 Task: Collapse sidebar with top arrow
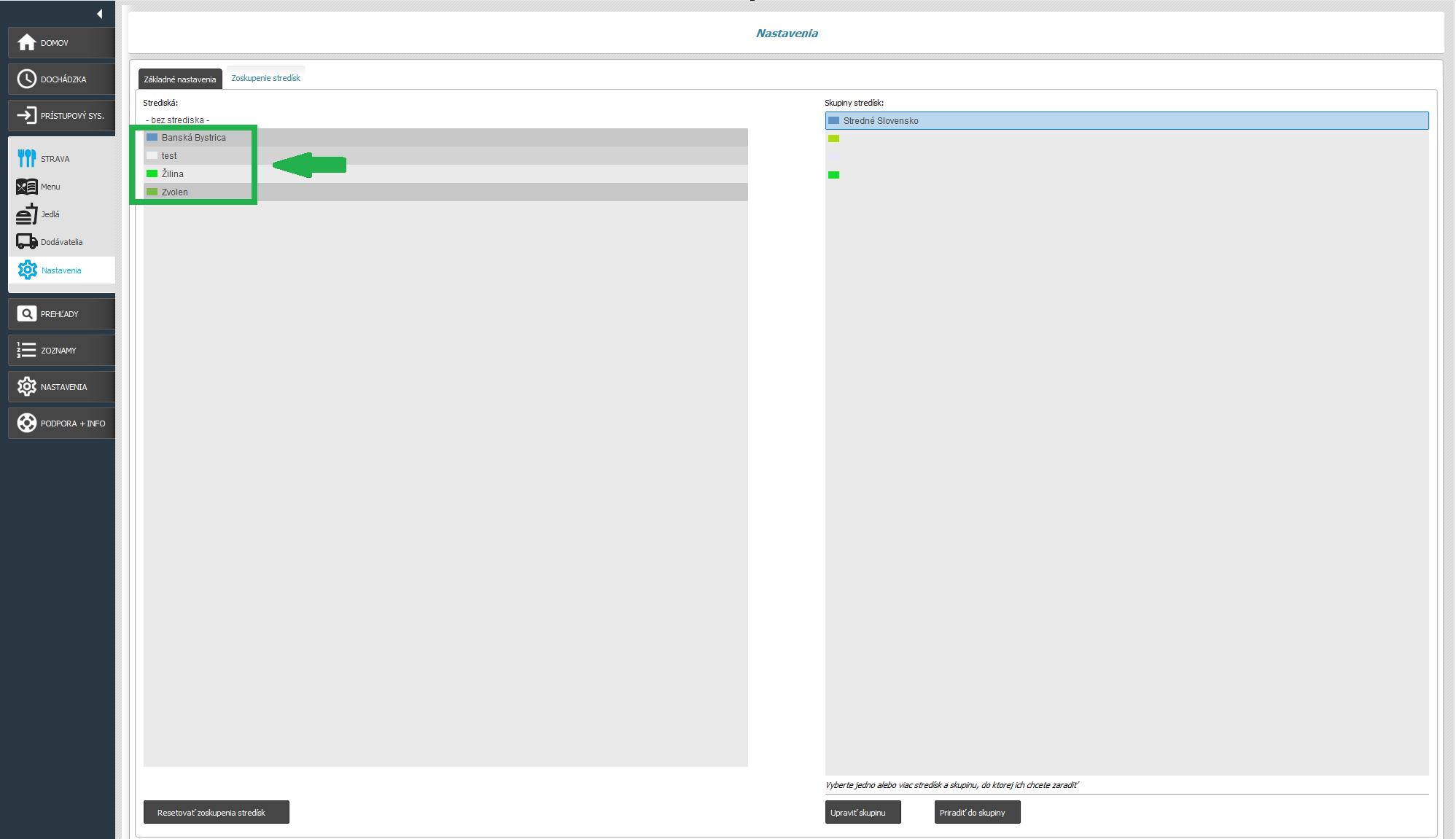click(x=100, y=14)
